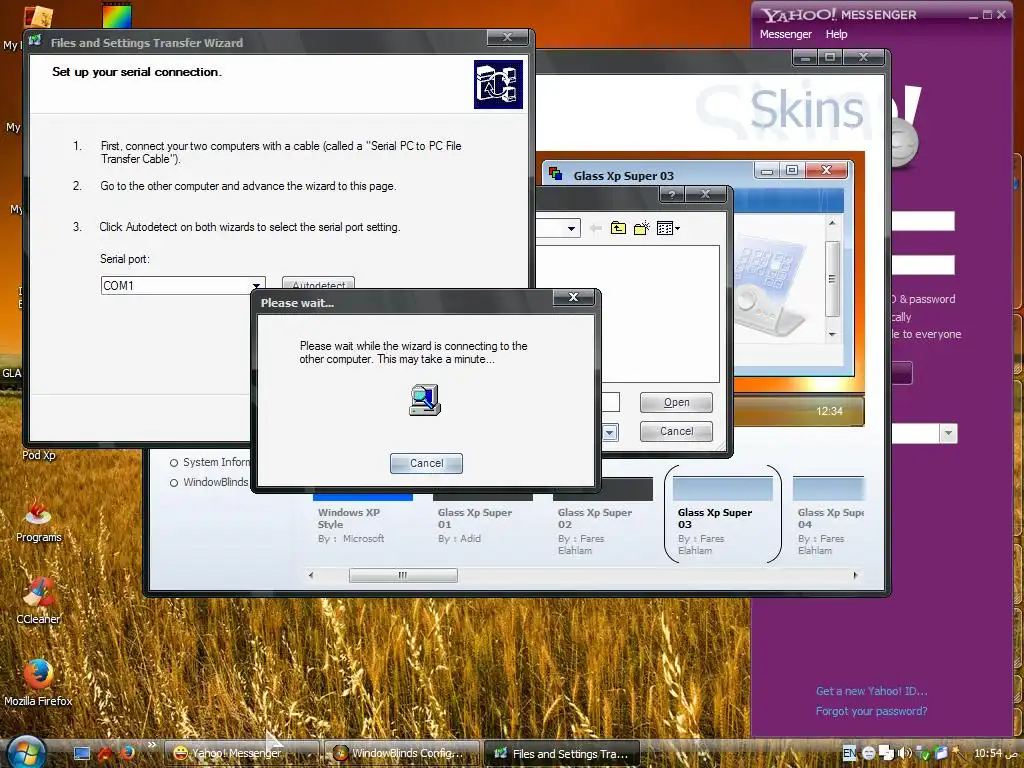Expand the status dropdown in Yahoo Messenger

coord(948,433)
